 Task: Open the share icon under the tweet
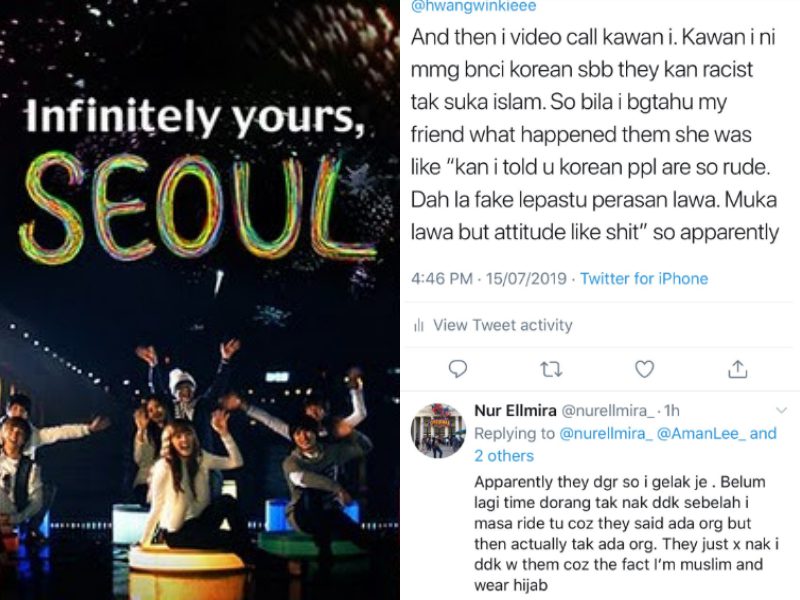[738, 370]
